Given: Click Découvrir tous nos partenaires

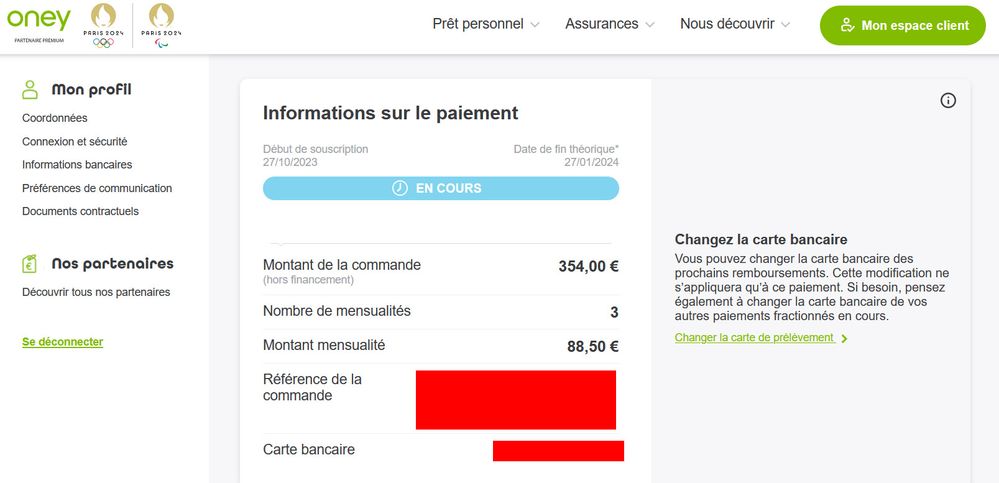Looking at the screenshot, I should click(96, 292).
